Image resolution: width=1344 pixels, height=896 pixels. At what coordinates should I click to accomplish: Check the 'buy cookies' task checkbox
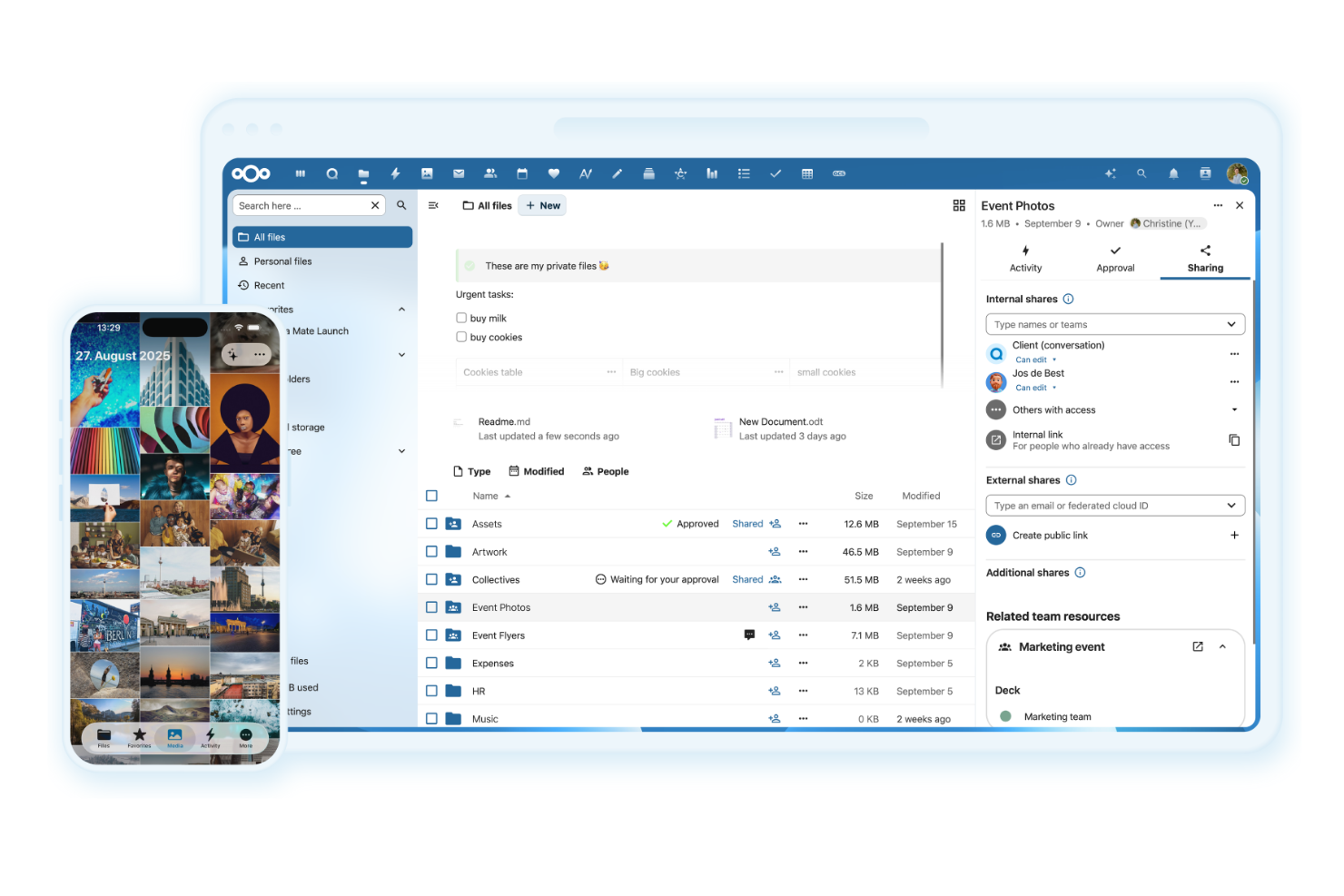pos(461,337)
